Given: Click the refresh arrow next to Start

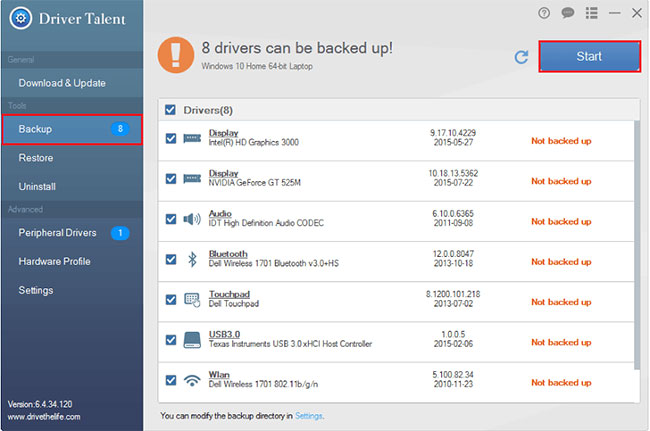Looking at the screenshot, I should pyautogui.click(x=521, y=57).
